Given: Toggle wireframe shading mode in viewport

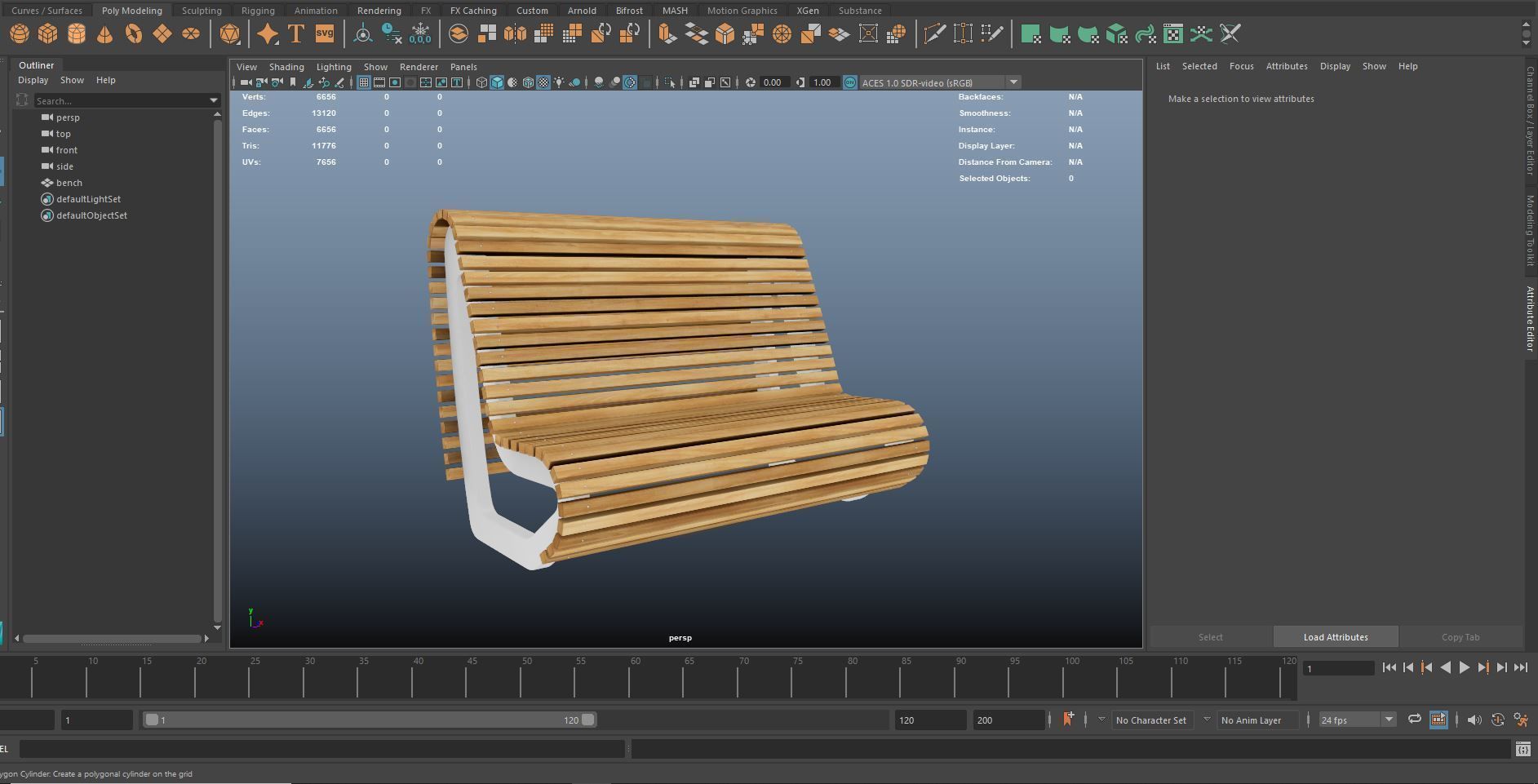Looking at the screenshot, I should pyautogui.click(x=481, y=82).
